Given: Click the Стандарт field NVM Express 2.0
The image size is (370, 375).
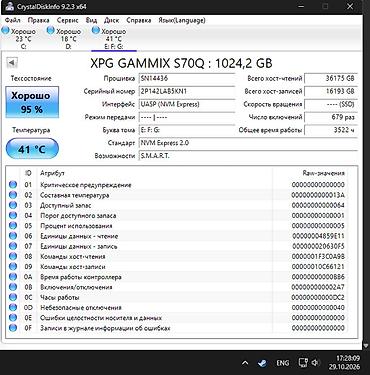Looking at the screenshot, I should point(248,143).
